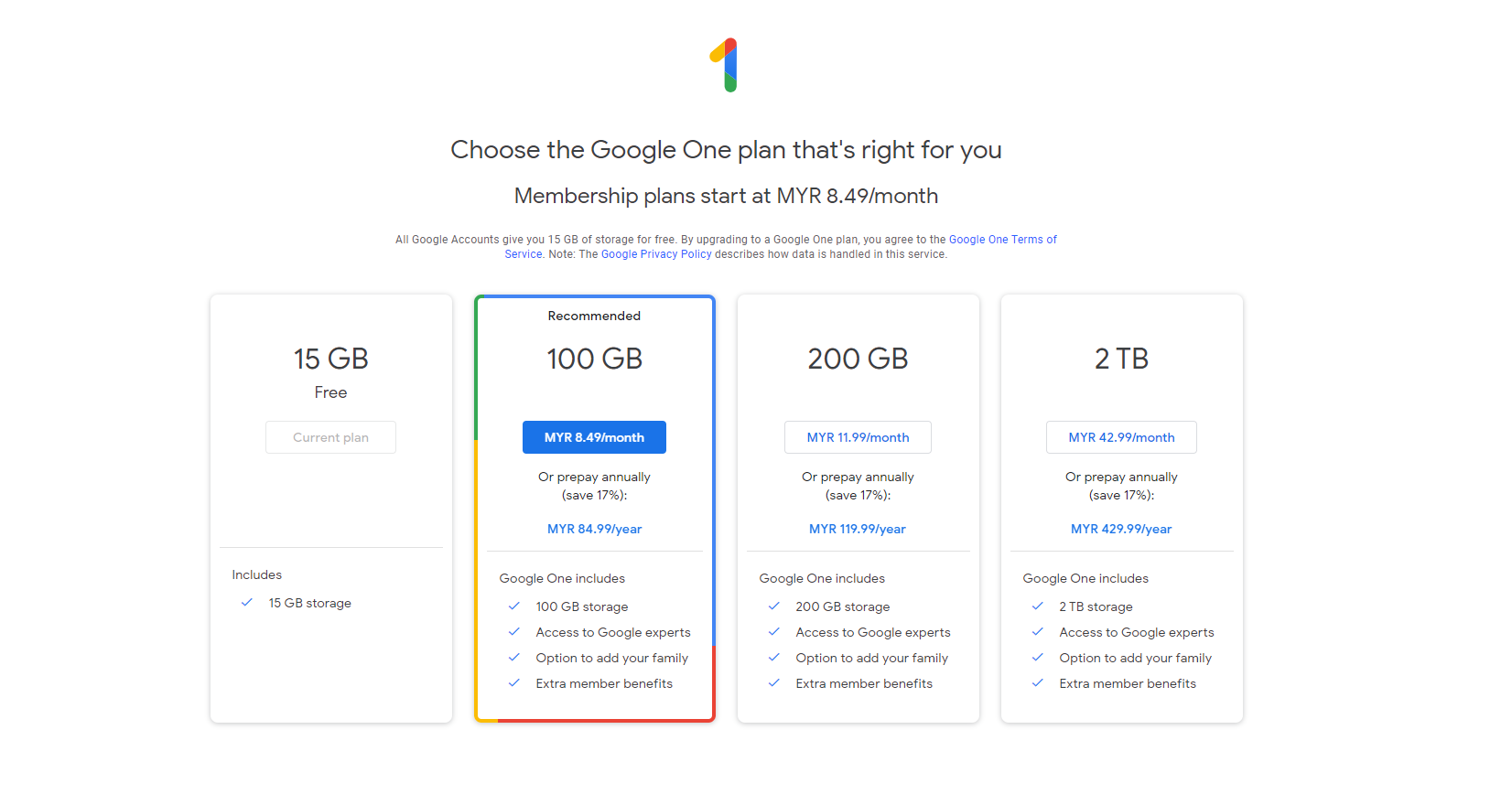This screenshot has height=794, width=1512.
Task: Open the MYR 84.99/year annual option
Action: [x=594, y=529]
